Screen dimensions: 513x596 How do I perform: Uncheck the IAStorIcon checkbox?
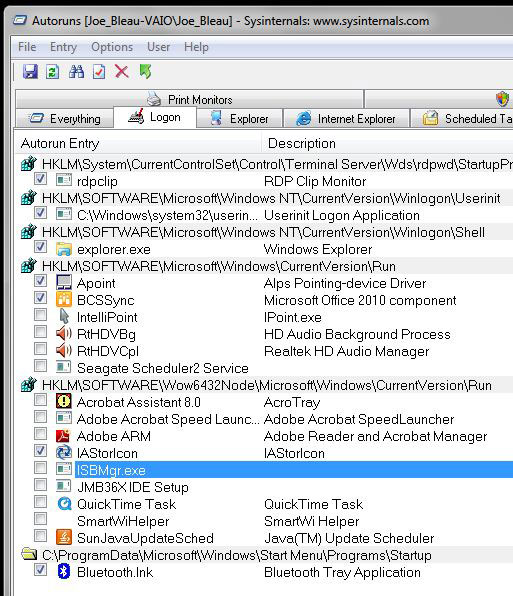(40, 450)
